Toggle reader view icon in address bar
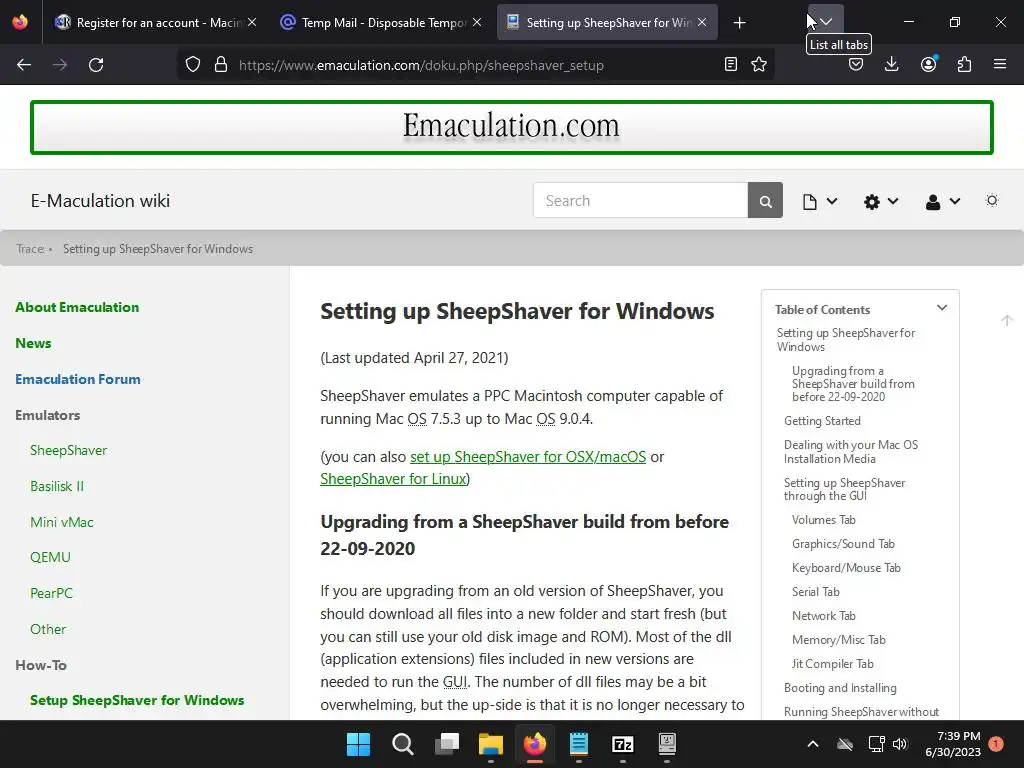The width and height of the screenshot is (1024, 768). coord(731,64)
